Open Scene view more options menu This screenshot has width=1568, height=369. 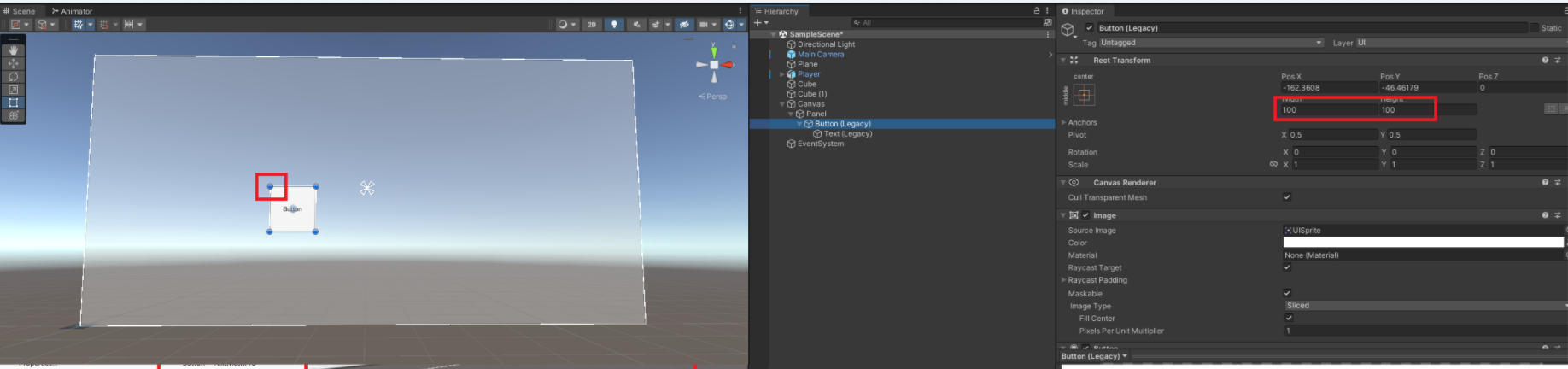(740, 11)
